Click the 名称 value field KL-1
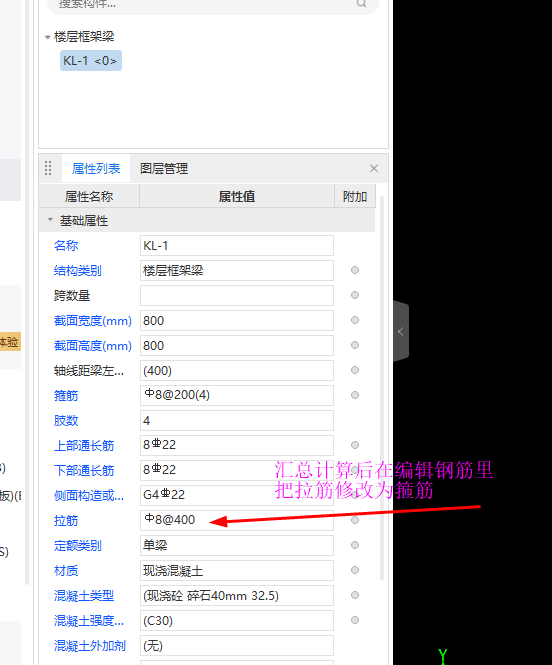 point(237,246)
